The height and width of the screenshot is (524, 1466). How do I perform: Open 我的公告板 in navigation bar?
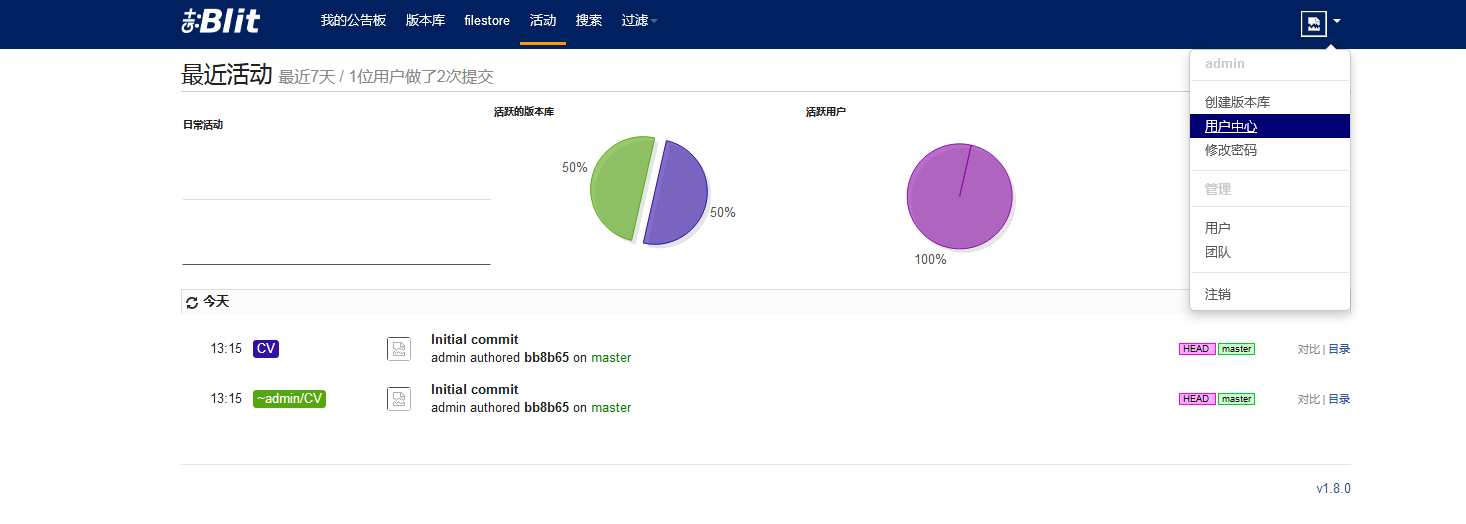pos(353,20)
